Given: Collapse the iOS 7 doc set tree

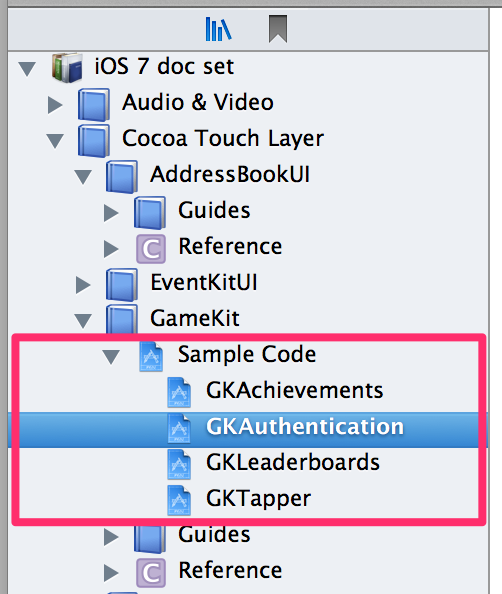Looking at the screenshot, I should [x=27, y=69].
